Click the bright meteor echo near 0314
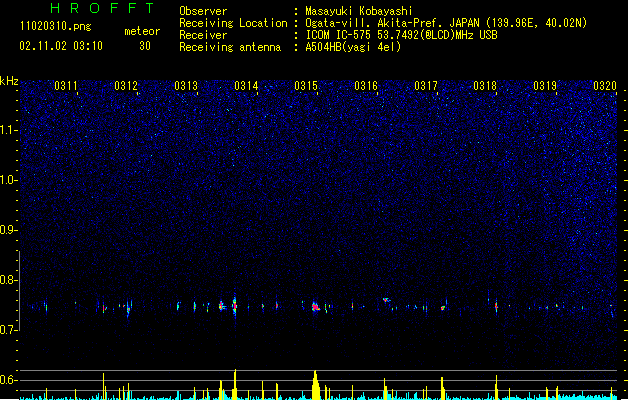This screenshot has width=629, height=400. 235,306
